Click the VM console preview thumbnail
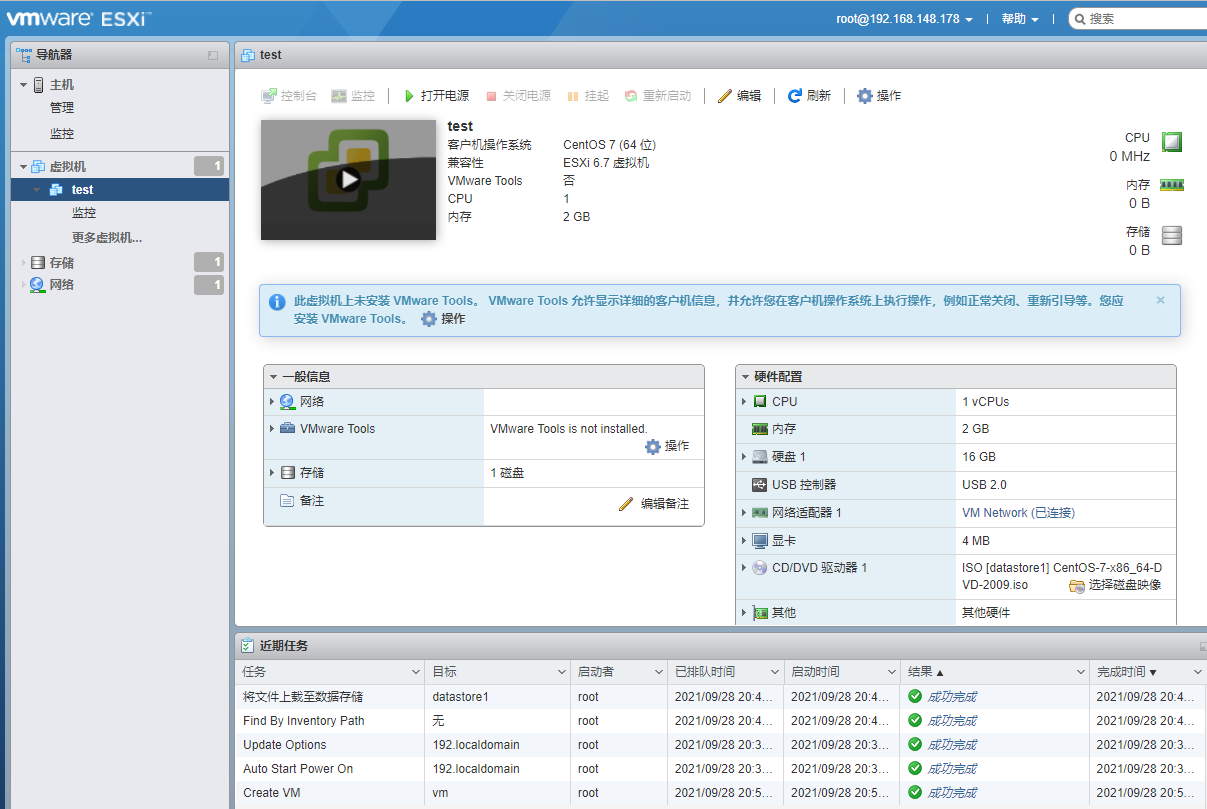 [348, 180]
